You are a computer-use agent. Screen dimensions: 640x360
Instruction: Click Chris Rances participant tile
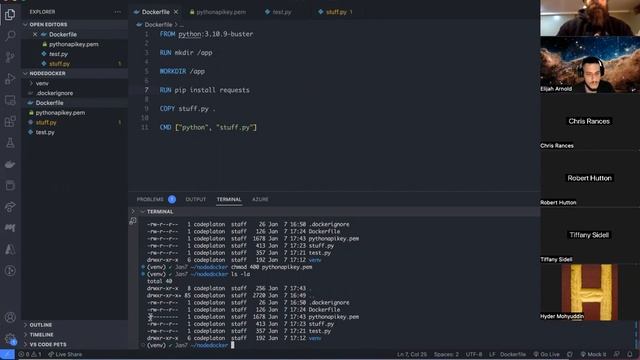tap(590, 121)
